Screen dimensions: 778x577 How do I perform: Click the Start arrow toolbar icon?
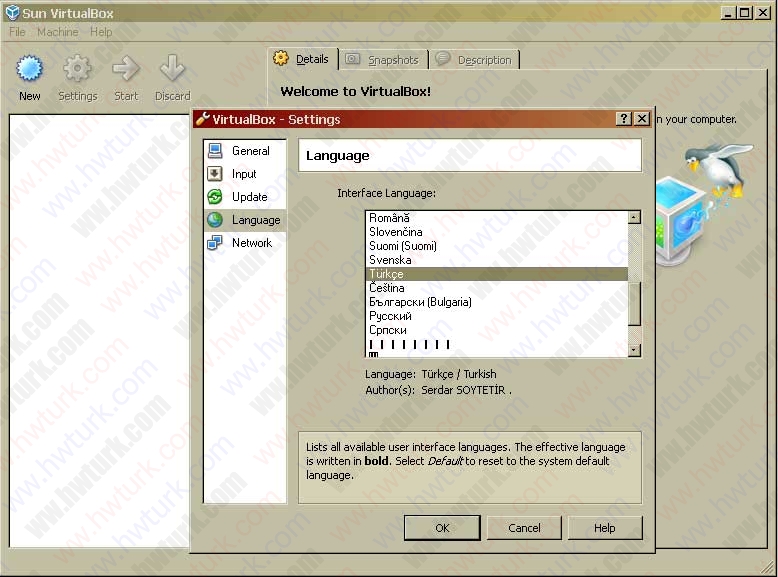(126, 68)
